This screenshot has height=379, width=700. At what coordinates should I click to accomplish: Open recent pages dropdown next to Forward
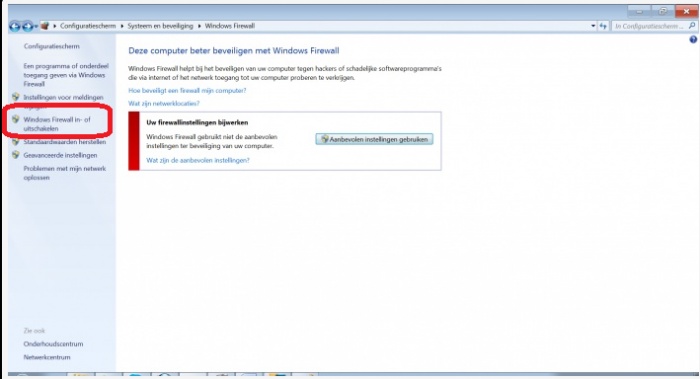(36, 26)
